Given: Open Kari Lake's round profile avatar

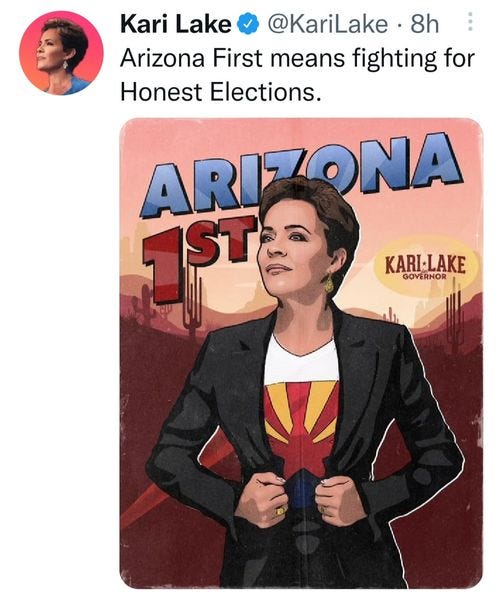Looking at the screenshot, I should [x=61, y=52].
